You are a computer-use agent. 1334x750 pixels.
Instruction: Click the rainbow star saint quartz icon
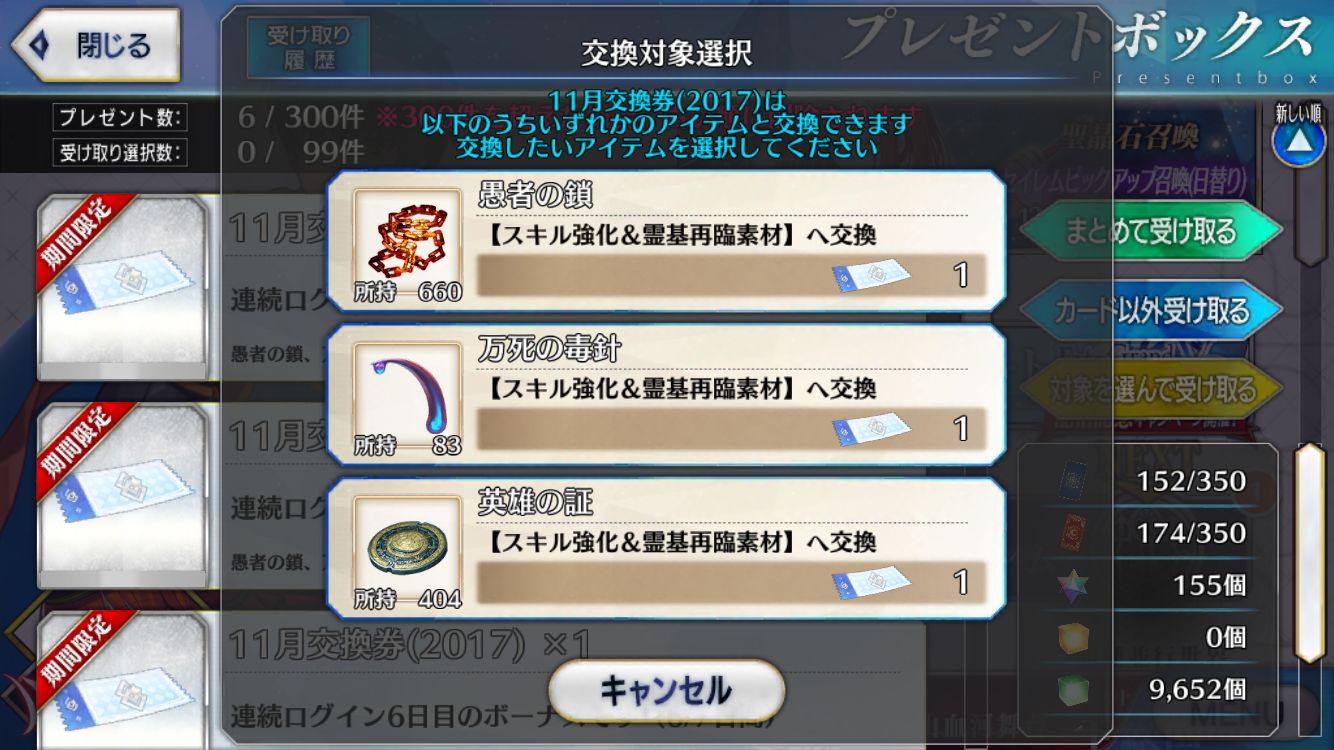1073,585
